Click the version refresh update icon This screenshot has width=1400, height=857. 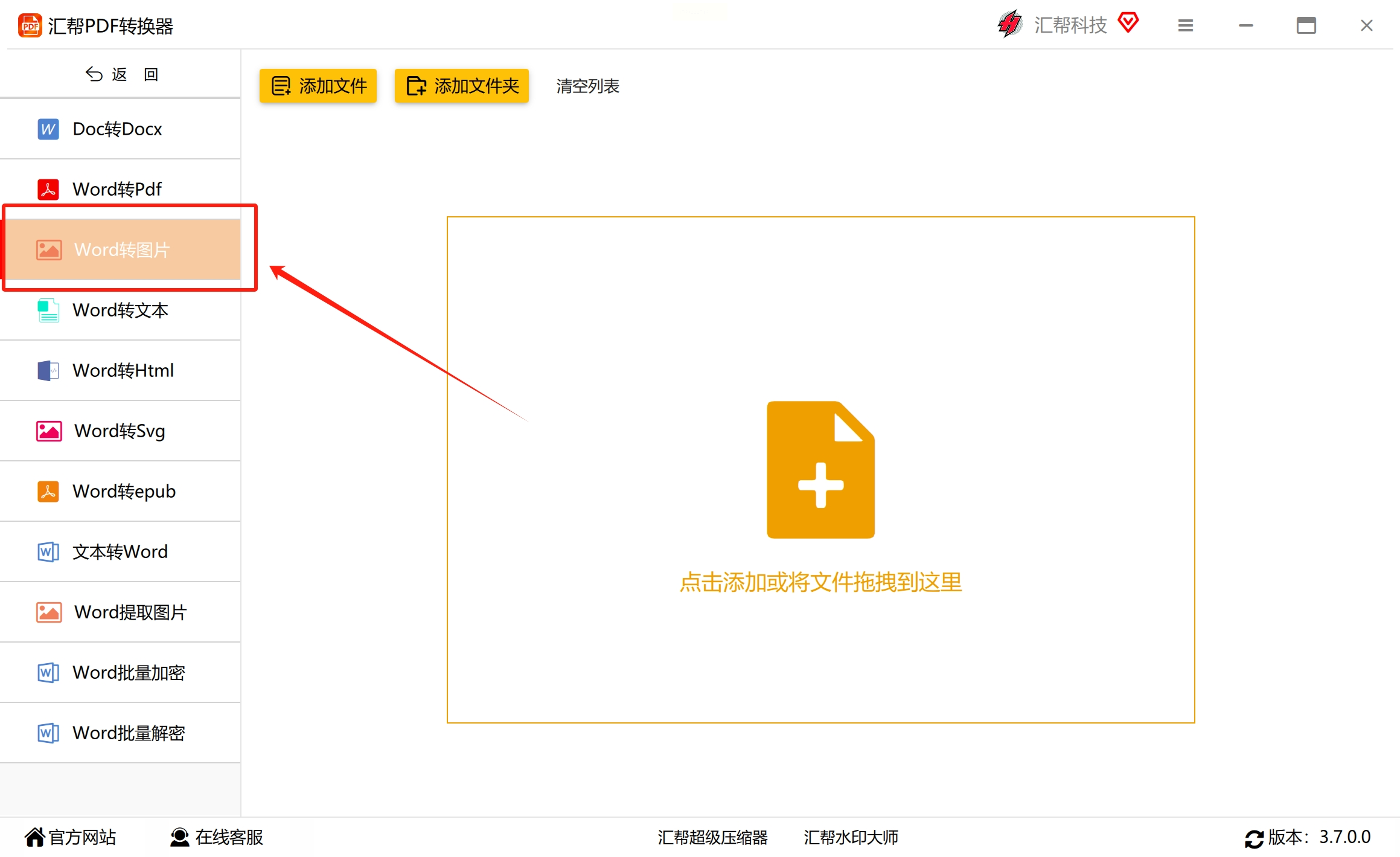coord(1254,838)
